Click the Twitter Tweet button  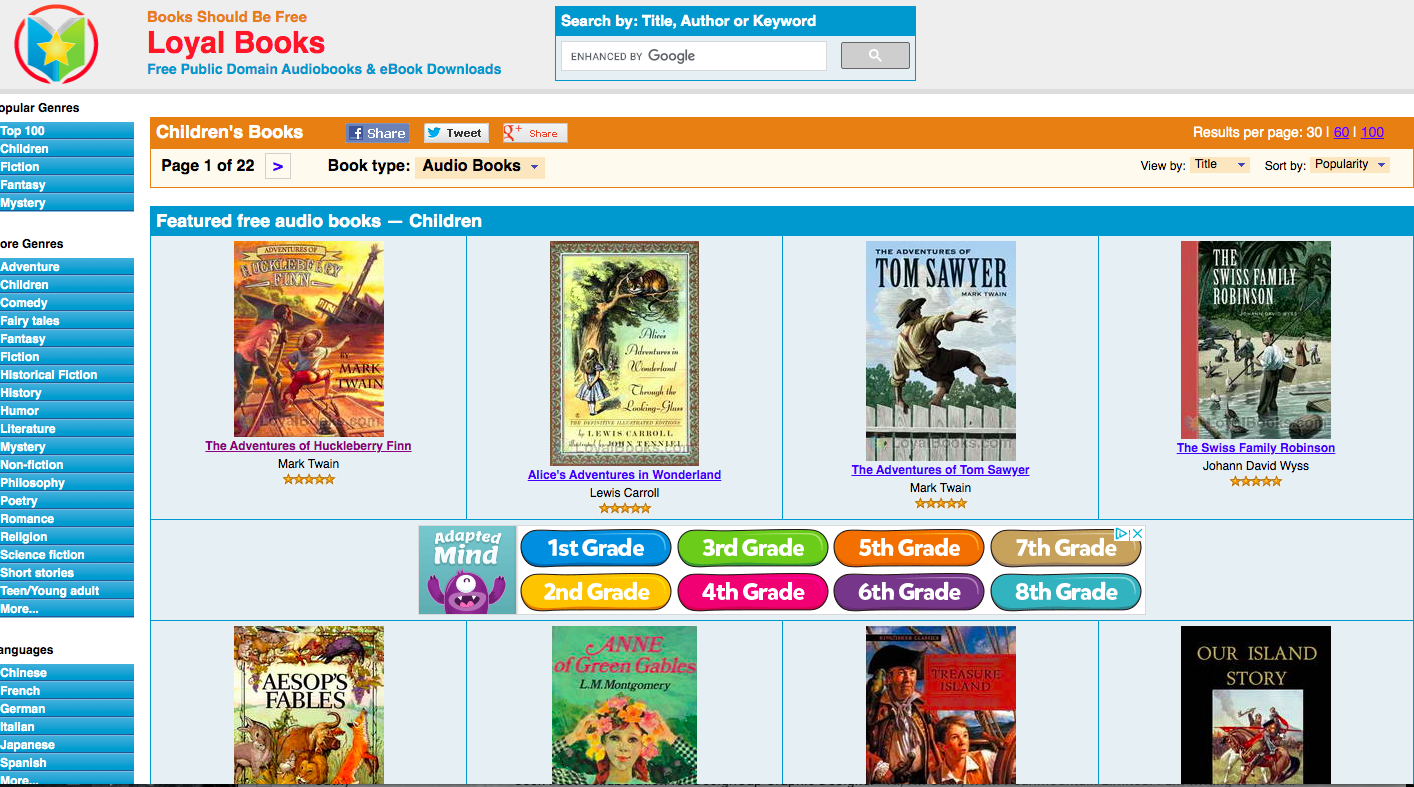coord(456,133)
